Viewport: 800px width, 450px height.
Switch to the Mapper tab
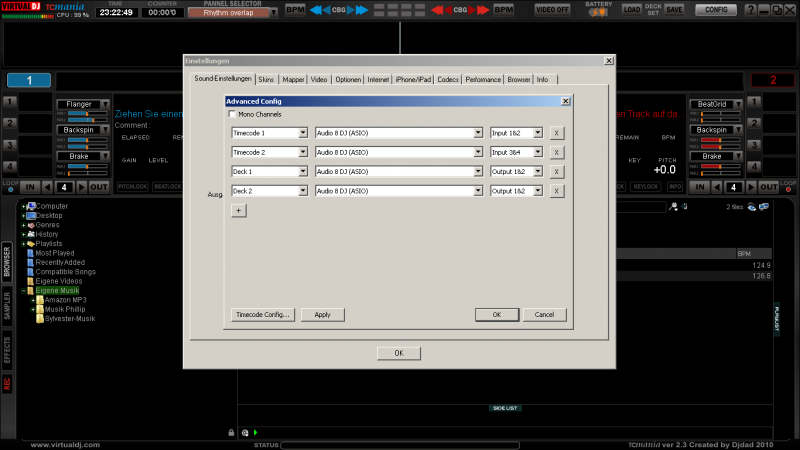(x=293, y=80)
